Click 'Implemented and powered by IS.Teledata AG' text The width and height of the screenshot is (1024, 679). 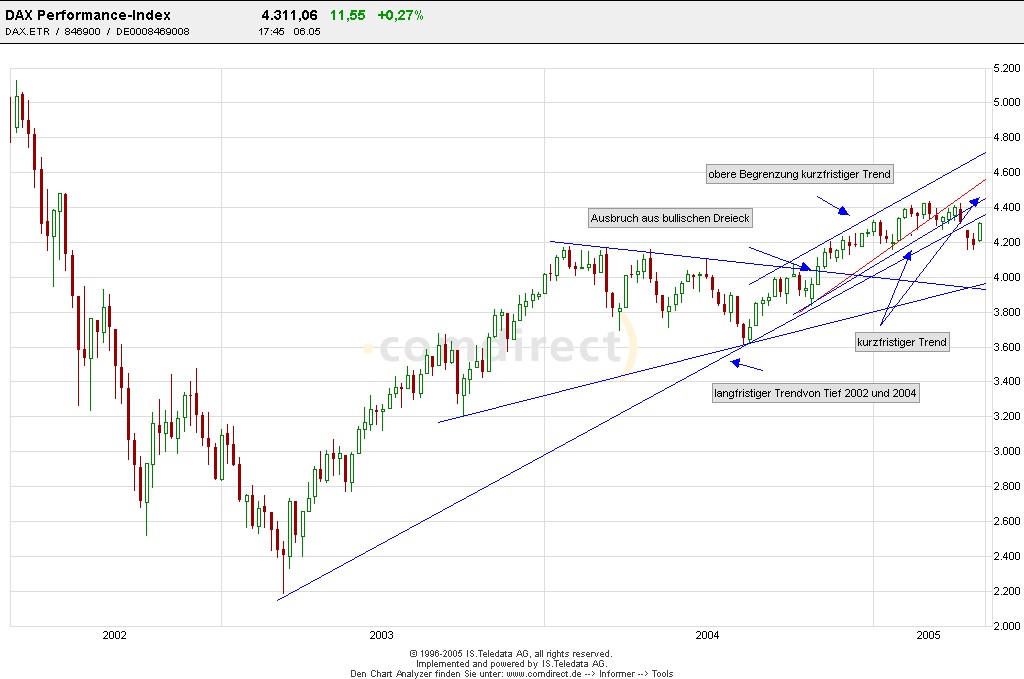[511, 663]
